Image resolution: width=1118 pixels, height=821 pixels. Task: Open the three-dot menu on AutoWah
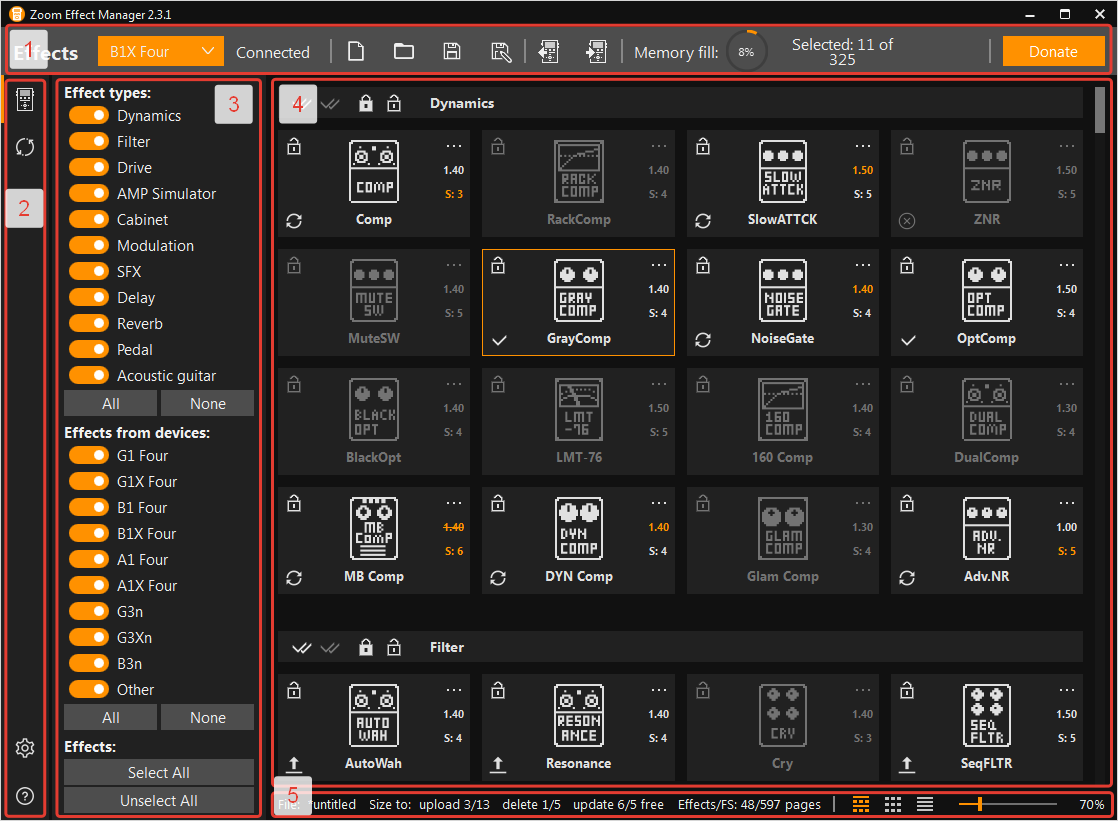(454, 690)
